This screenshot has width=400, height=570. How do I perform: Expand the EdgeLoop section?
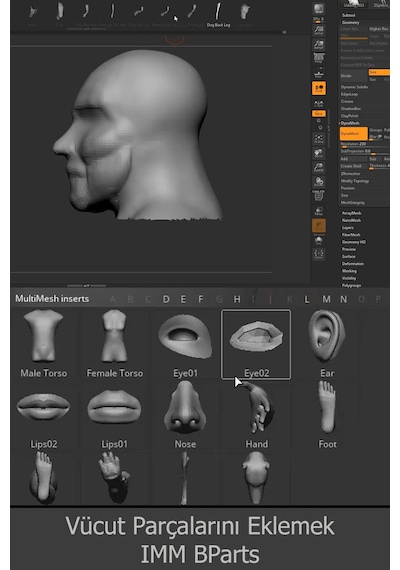click(349, 94)
